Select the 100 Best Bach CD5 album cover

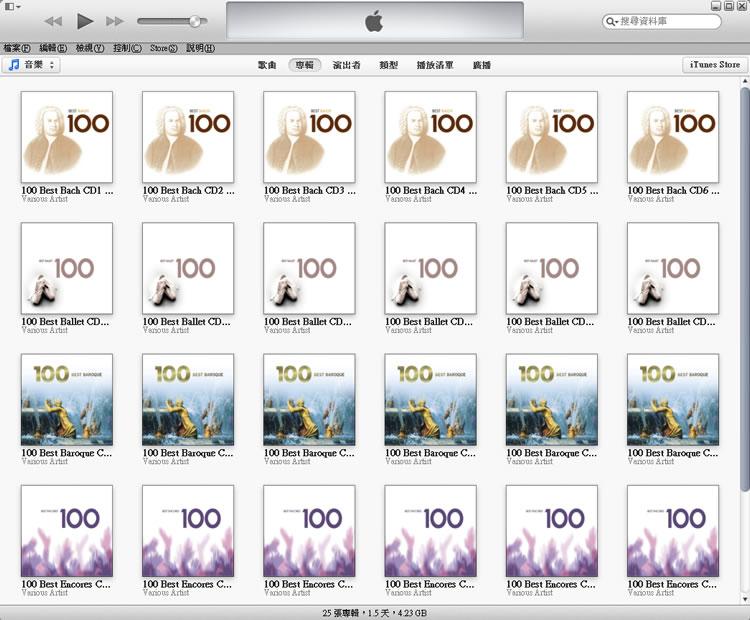click(x=552, y=137)
